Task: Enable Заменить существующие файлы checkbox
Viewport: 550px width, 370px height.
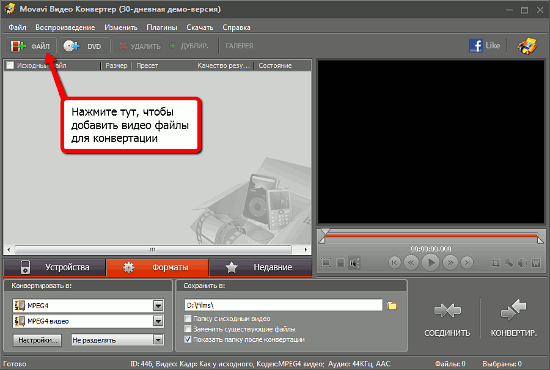Action: click(x=188, y=329)
